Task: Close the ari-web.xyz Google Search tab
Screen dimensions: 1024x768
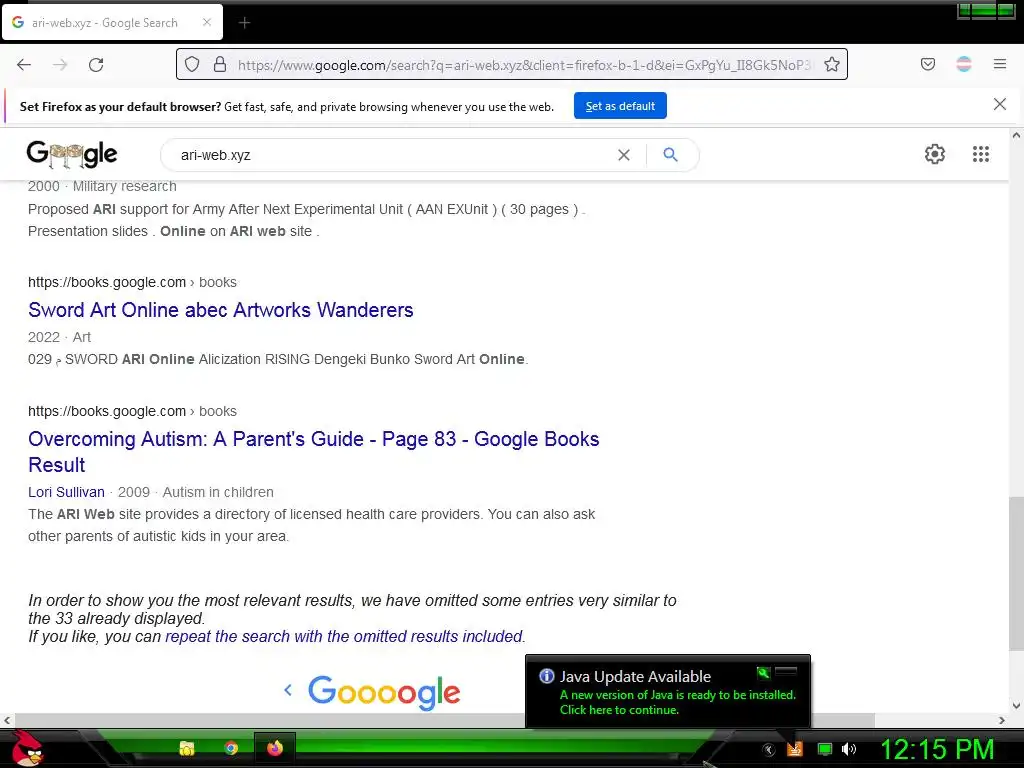Action: click(x=207, y=22)
